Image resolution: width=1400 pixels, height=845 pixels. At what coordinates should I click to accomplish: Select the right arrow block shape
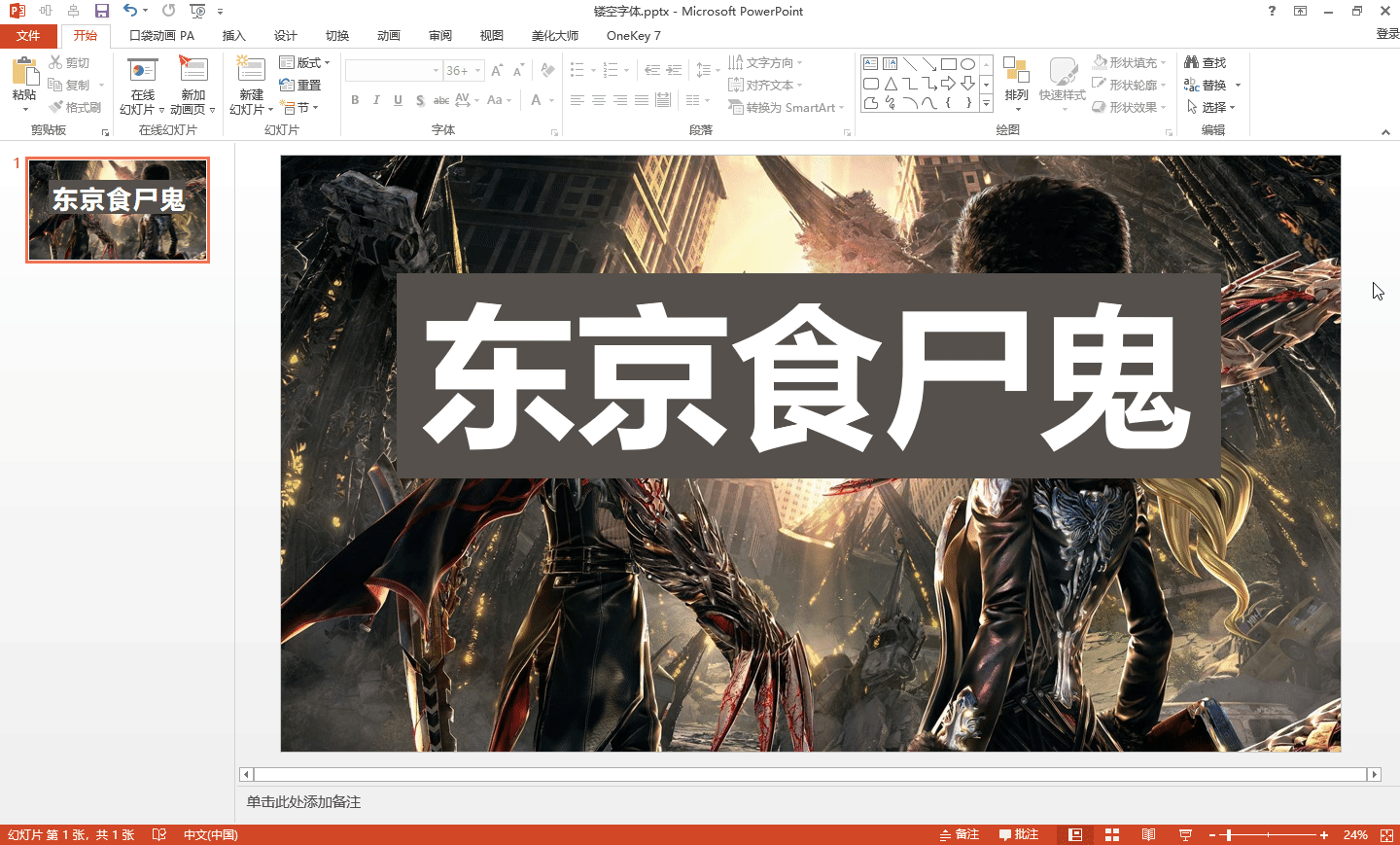tap(949, 84)
